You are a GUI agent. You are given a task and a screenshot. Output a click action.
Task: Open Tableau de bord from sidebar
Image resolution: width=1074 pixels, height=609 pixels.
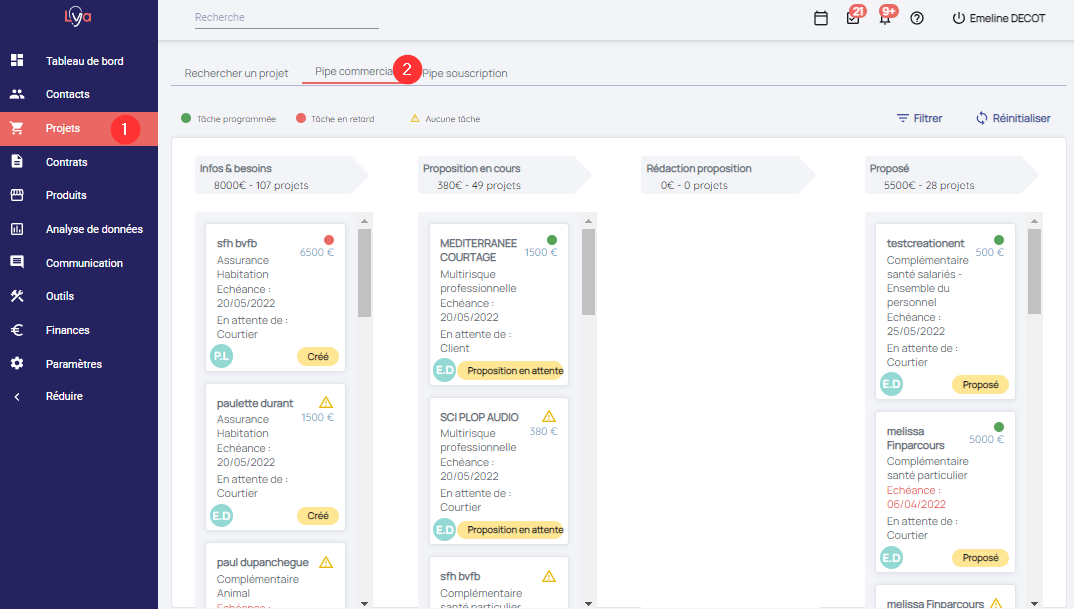point(84,61)
